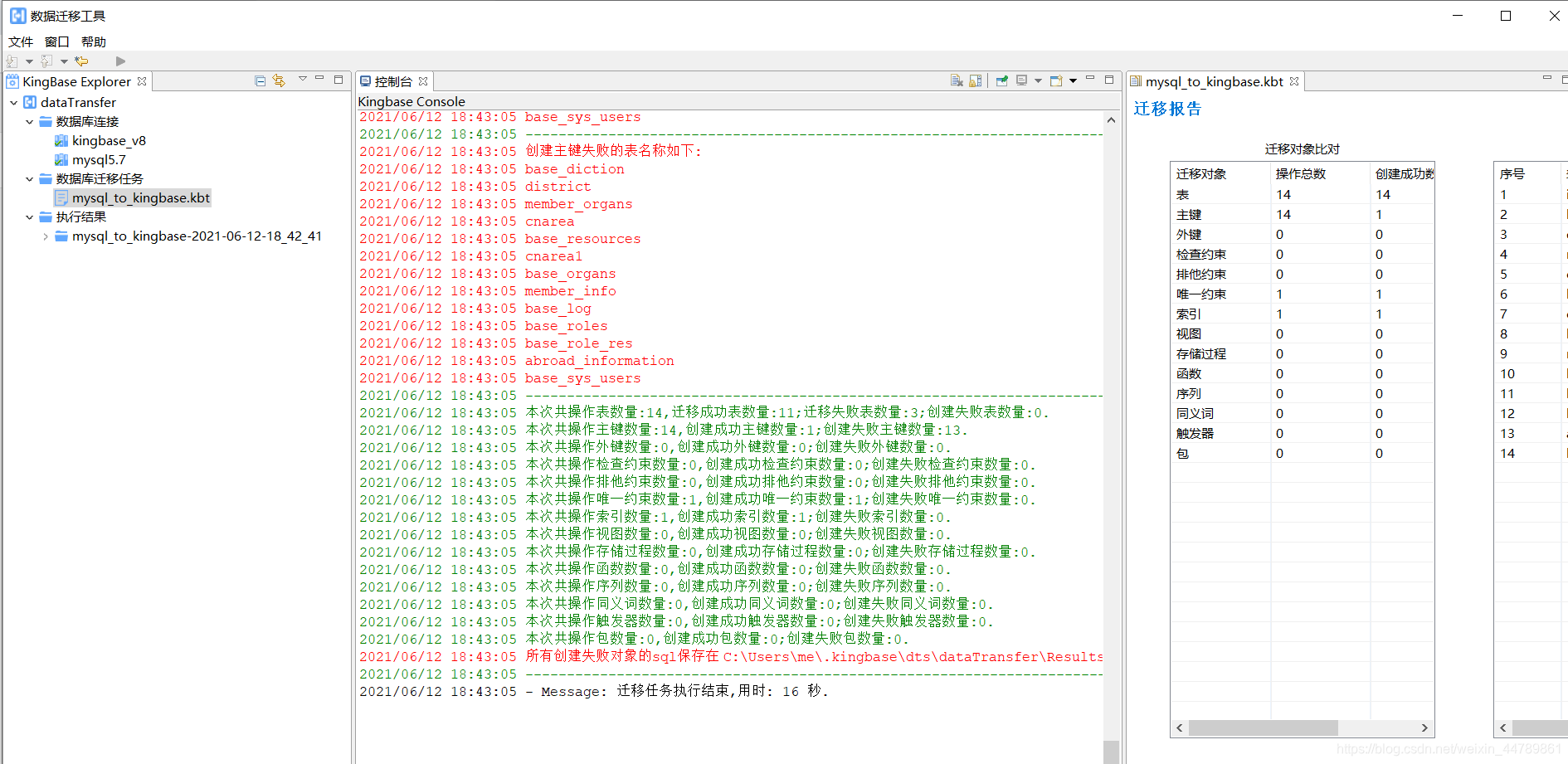Image resolution: width=1568 pixels, height=764 pixels.
Task: Click the import toolbar icon
Action: click(x=12, y=61)
